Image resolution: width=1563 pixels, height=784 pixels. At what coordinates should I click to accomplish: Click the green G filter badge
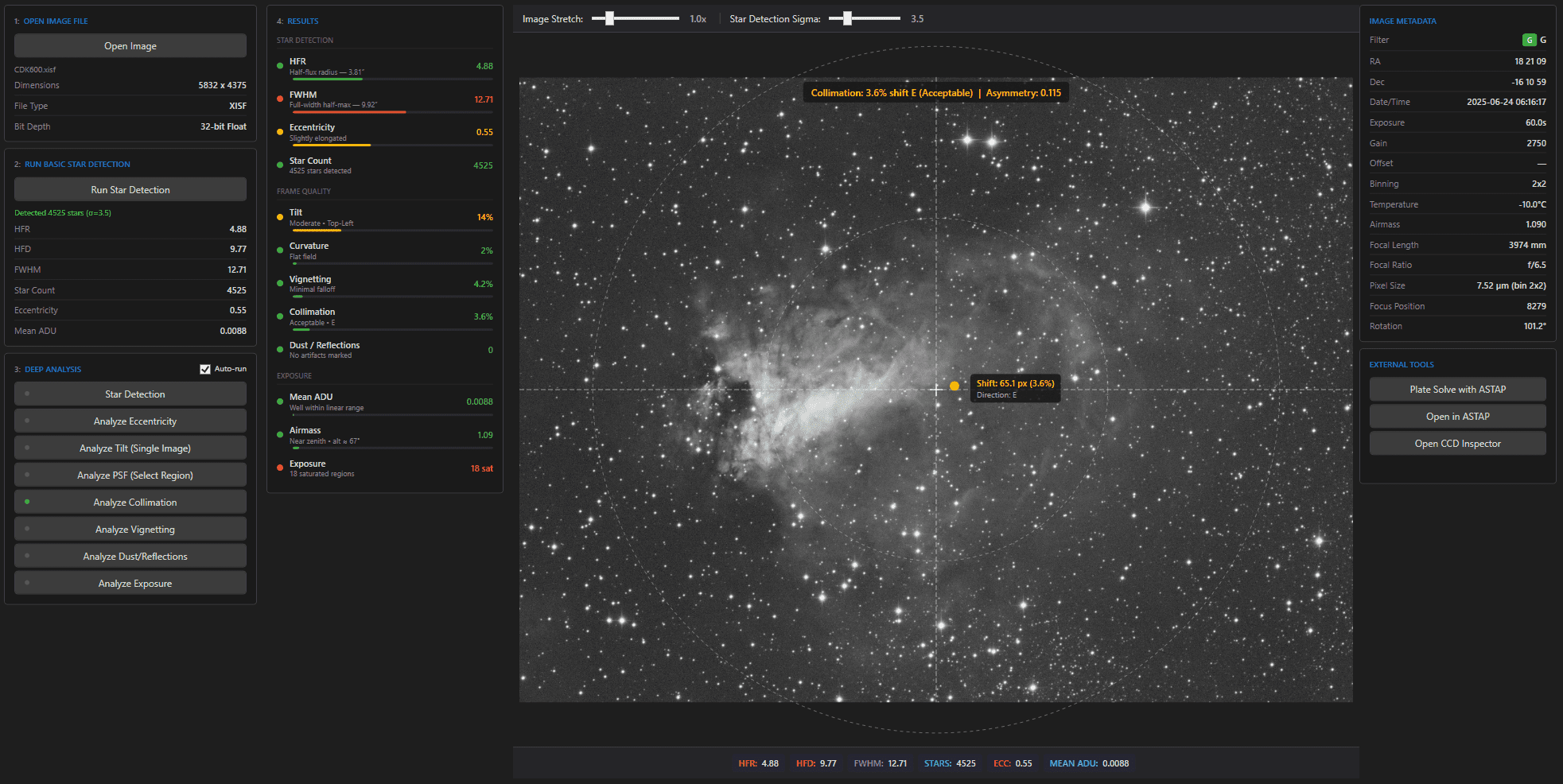coord(1529,41)
